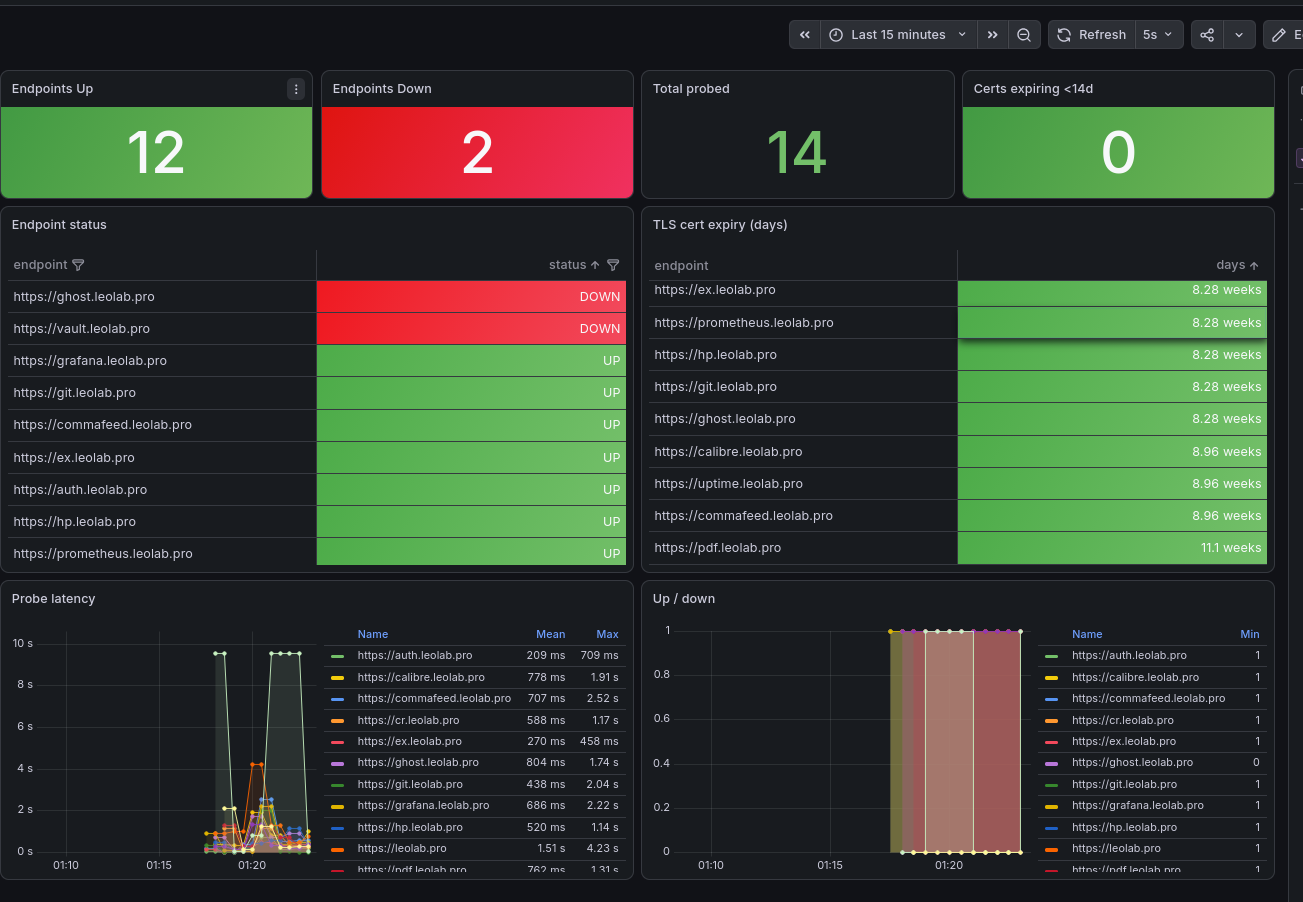Click the pencil Edit button

click(x=1283, y=34)
